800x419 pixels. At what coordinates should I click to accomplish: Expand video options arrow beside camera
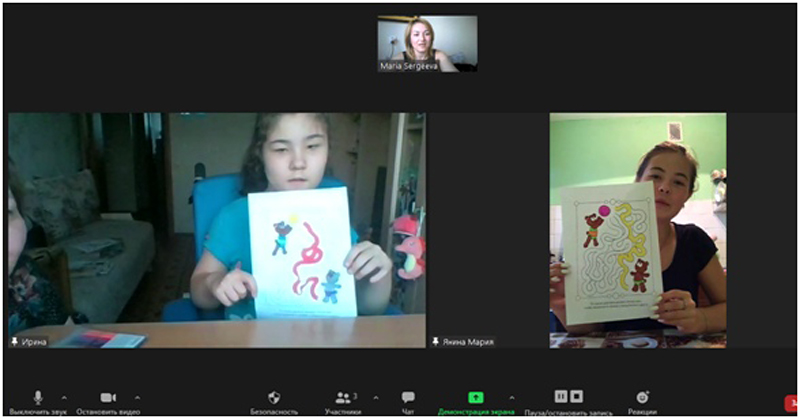pyautogui.click(x=137, y=397)
